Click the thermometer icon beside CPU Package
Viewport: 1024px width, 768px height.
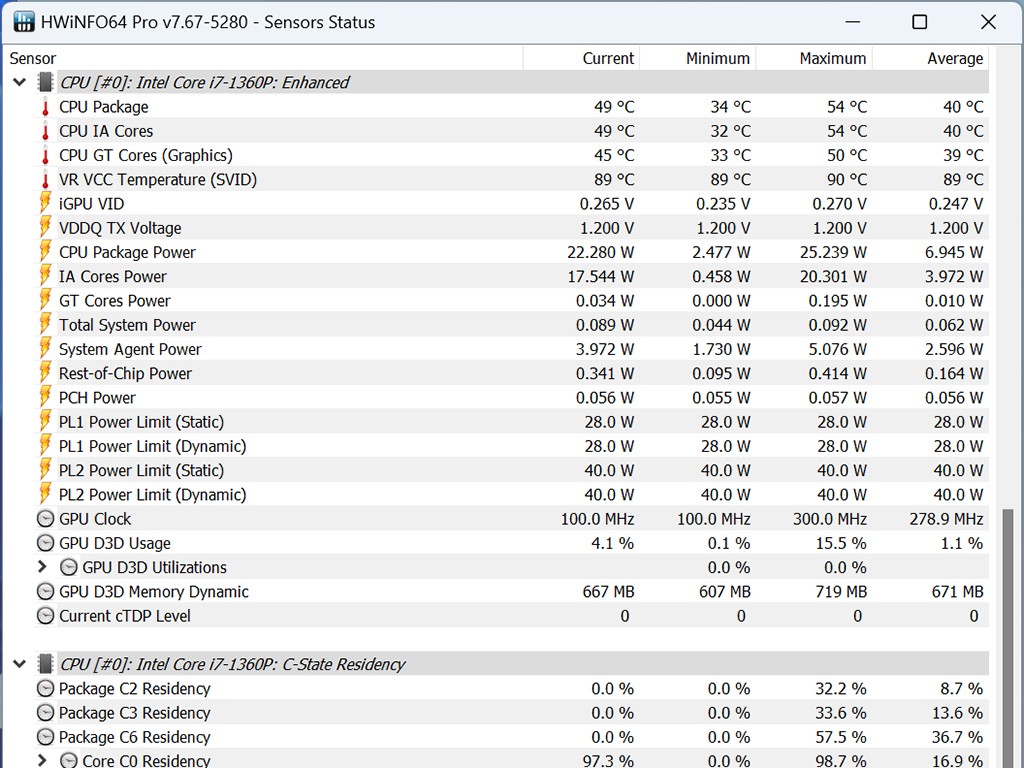pyautogui.click(x=45, y=107)
